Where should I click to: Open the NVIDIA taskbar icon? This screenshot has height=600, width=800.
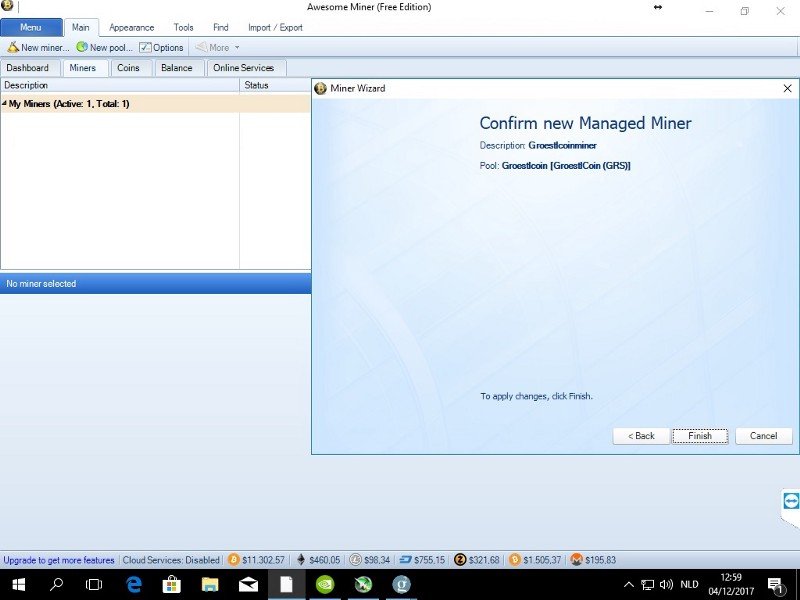(325, 584)
